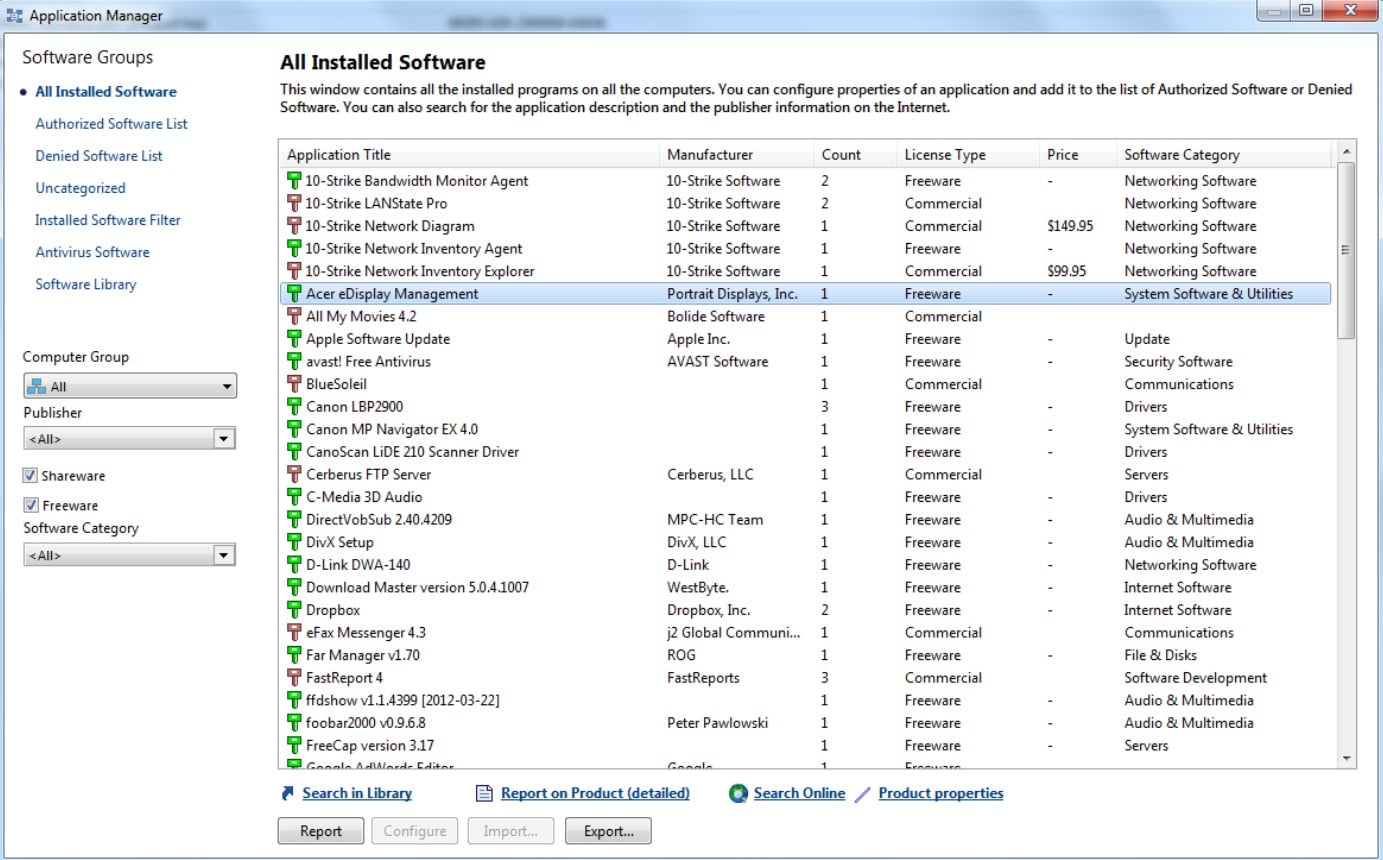Uncheck the Freeware checkbox
Screen dimensions: 1383x860
click(30, 506)
